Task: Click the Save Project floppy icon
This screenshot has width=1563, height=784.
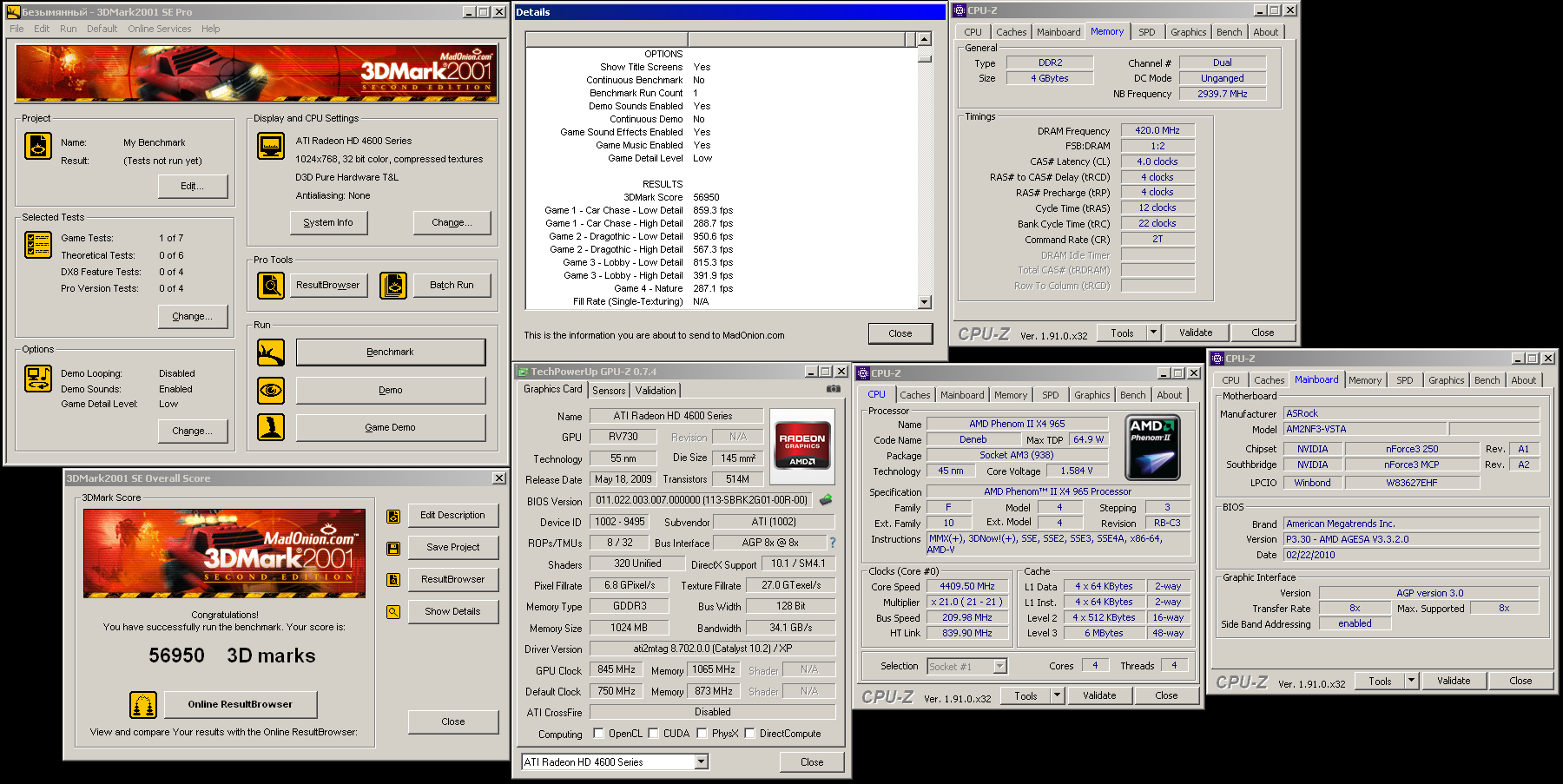Action: point(393,548)
